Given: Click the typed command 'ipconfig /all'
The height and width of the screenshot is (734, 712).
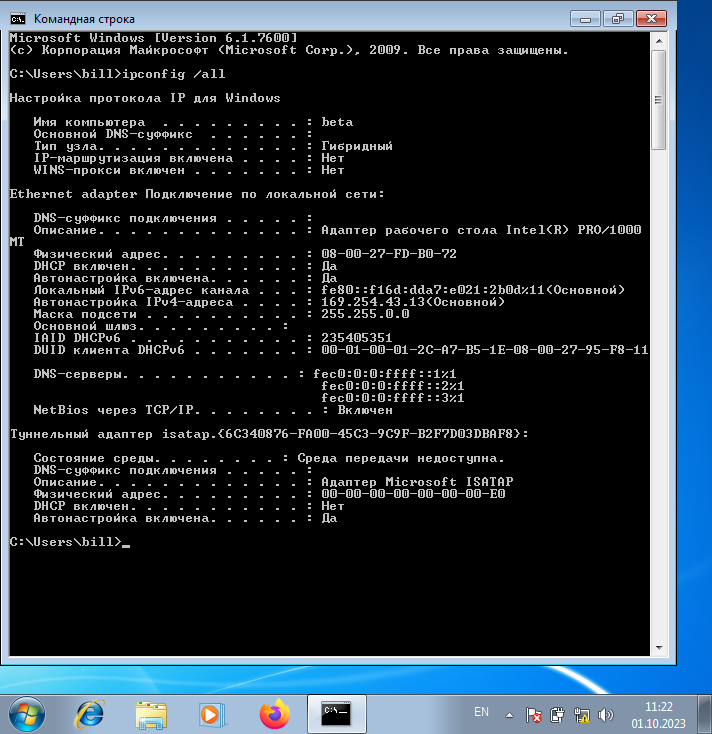Looking at the screenshot, I should [174, 74].
